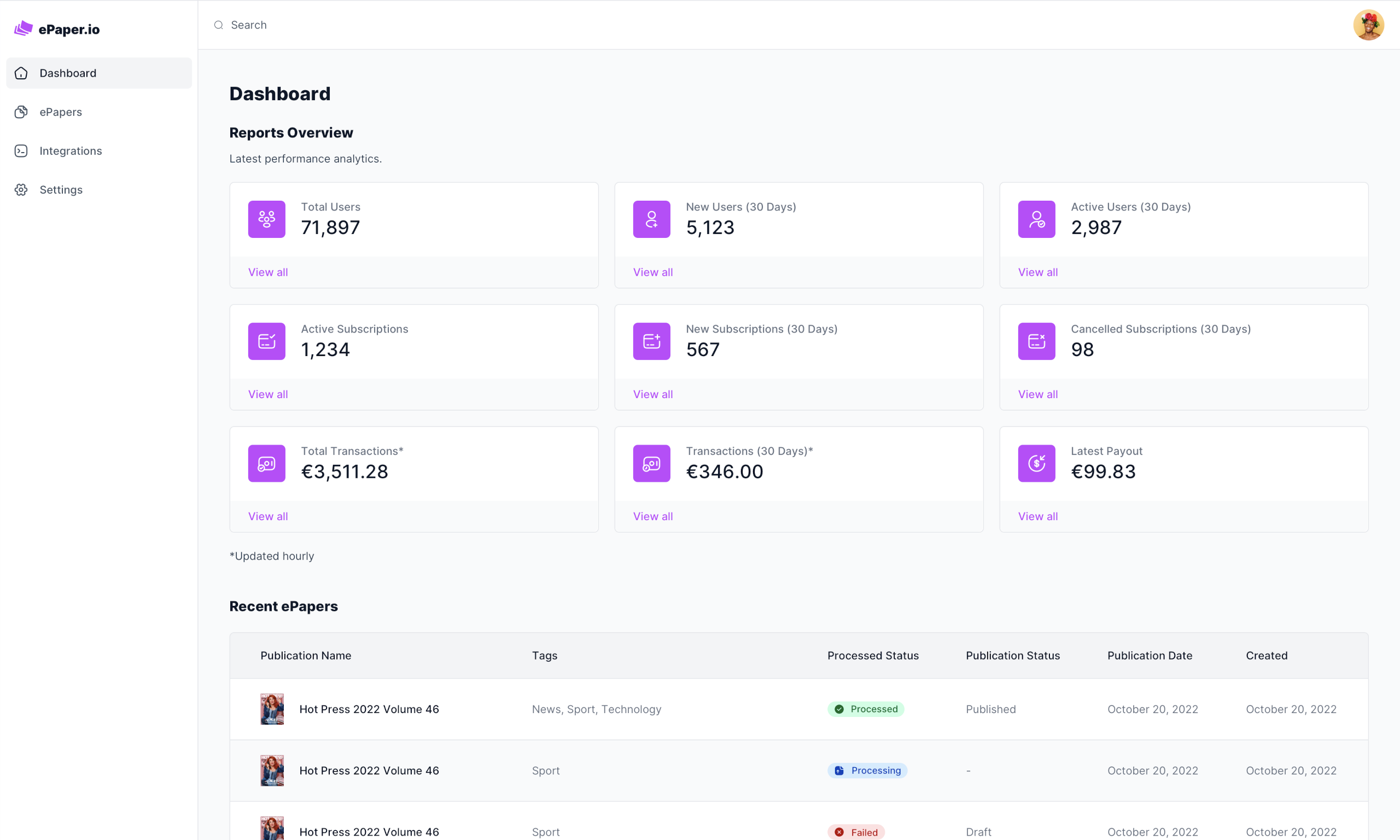Go to ePapers in the sidebar

tap(99, 112)
